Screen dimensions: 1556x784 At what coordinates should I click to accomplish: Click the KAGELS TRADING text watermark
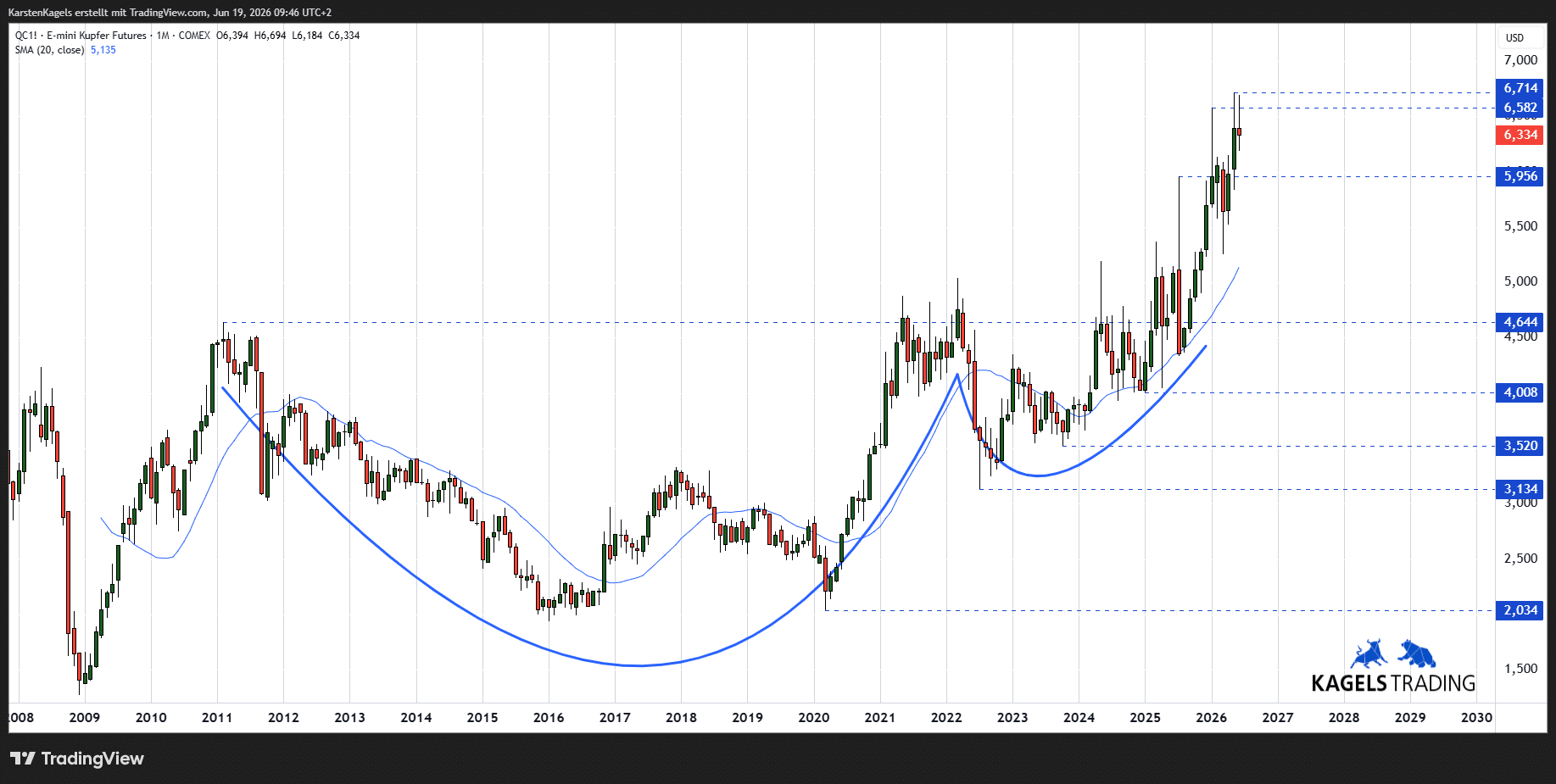point(1393,683)
